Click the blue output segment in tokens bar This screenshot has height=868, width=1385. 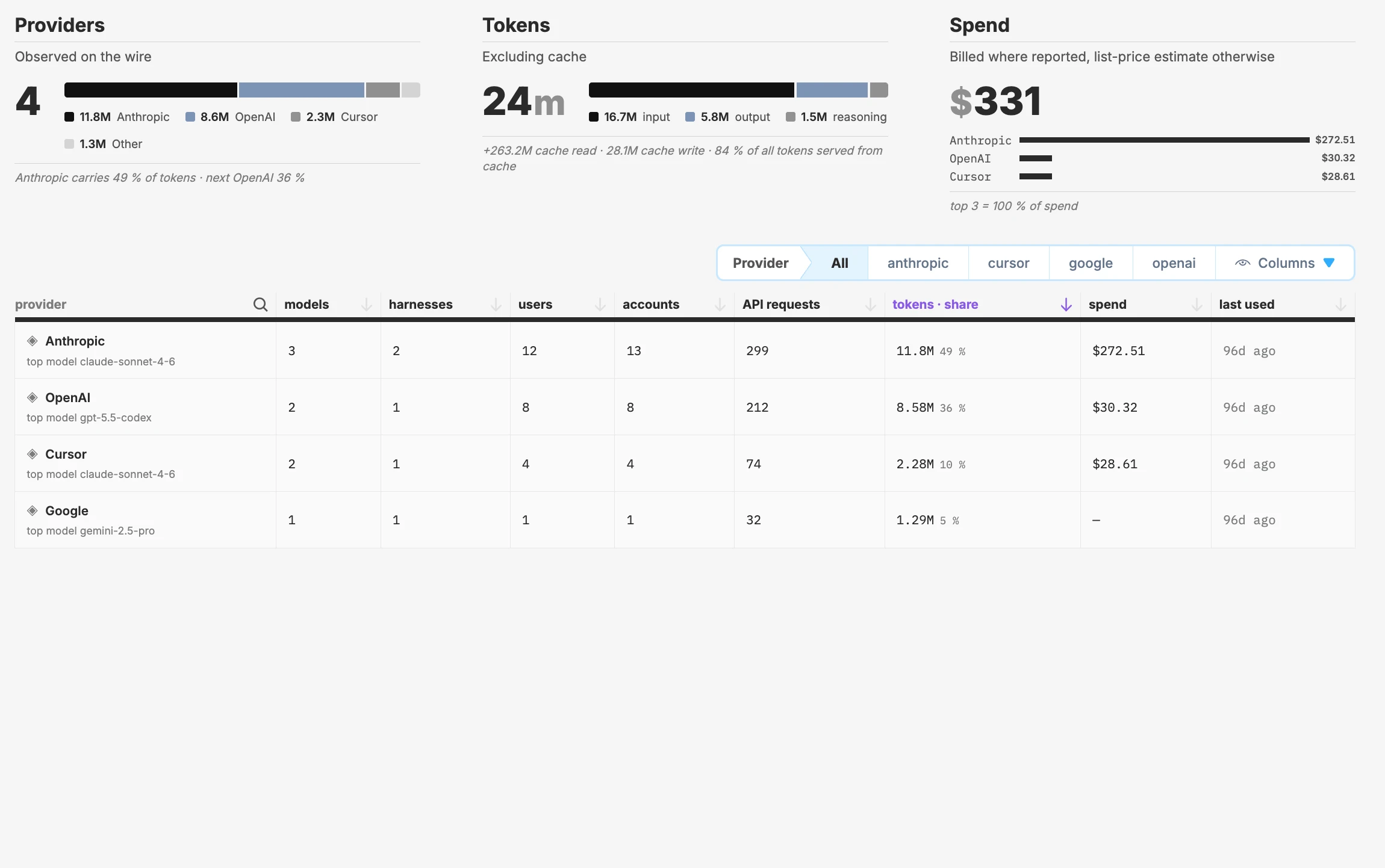pos(832,90)
